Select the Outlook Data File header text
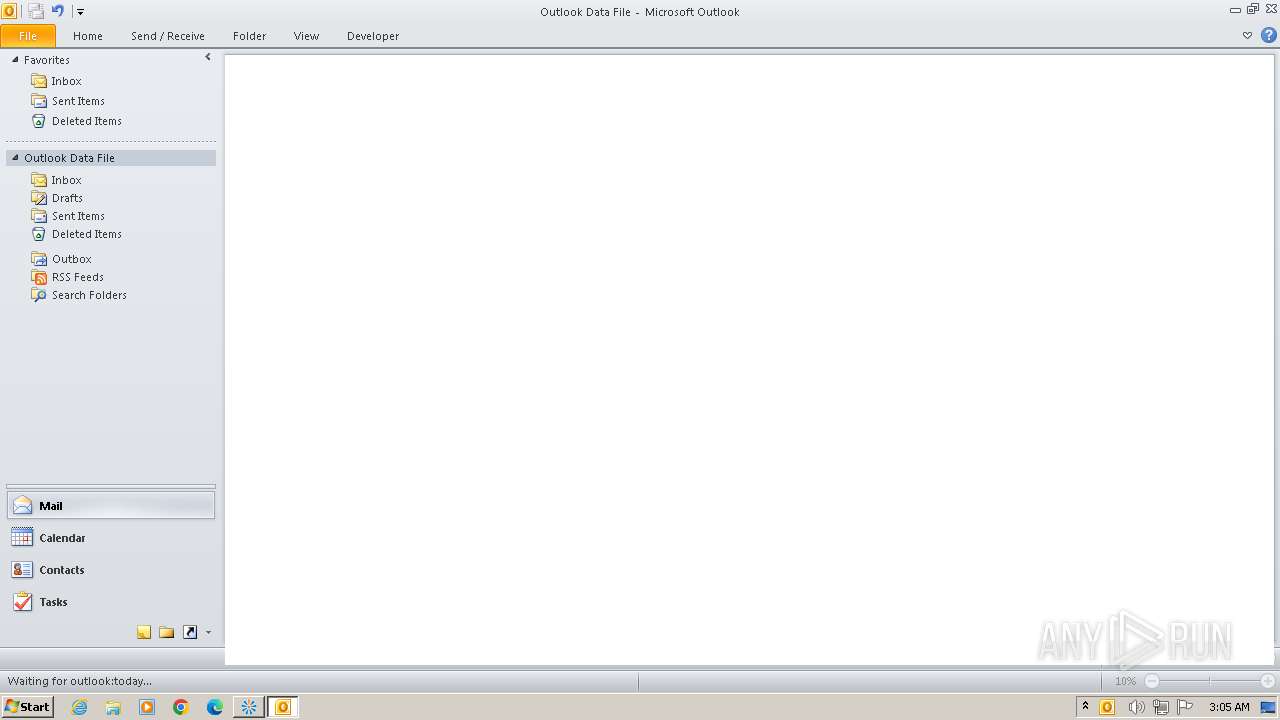Image resolution: width=1280 pixels, height=720 pixels. (x=69, y=158)
